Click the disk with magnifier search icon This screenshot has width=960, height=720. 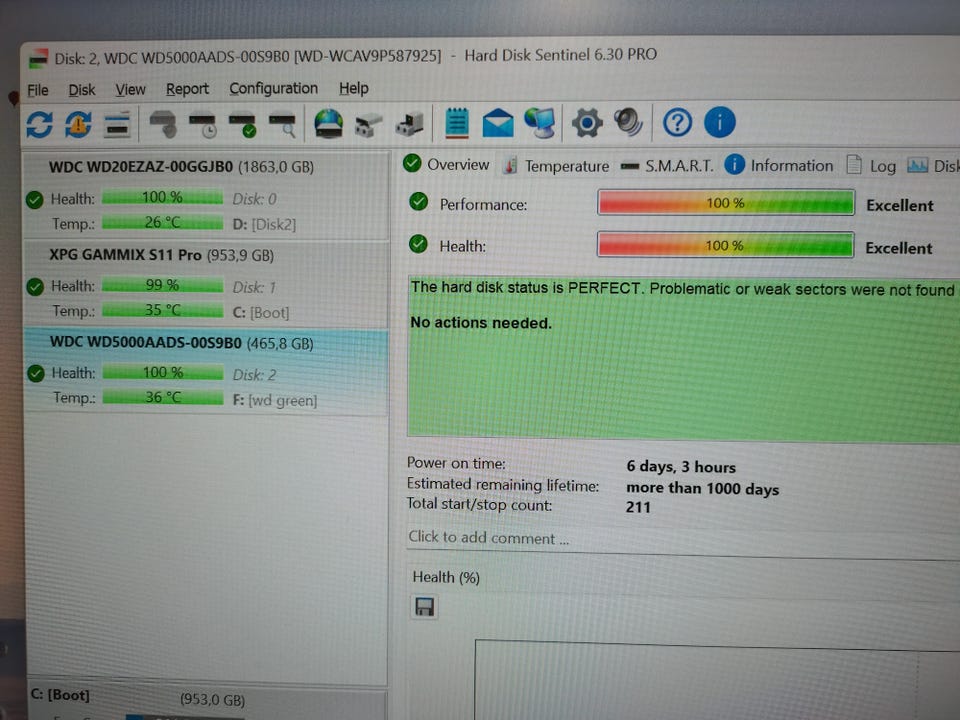coord(282,126)
